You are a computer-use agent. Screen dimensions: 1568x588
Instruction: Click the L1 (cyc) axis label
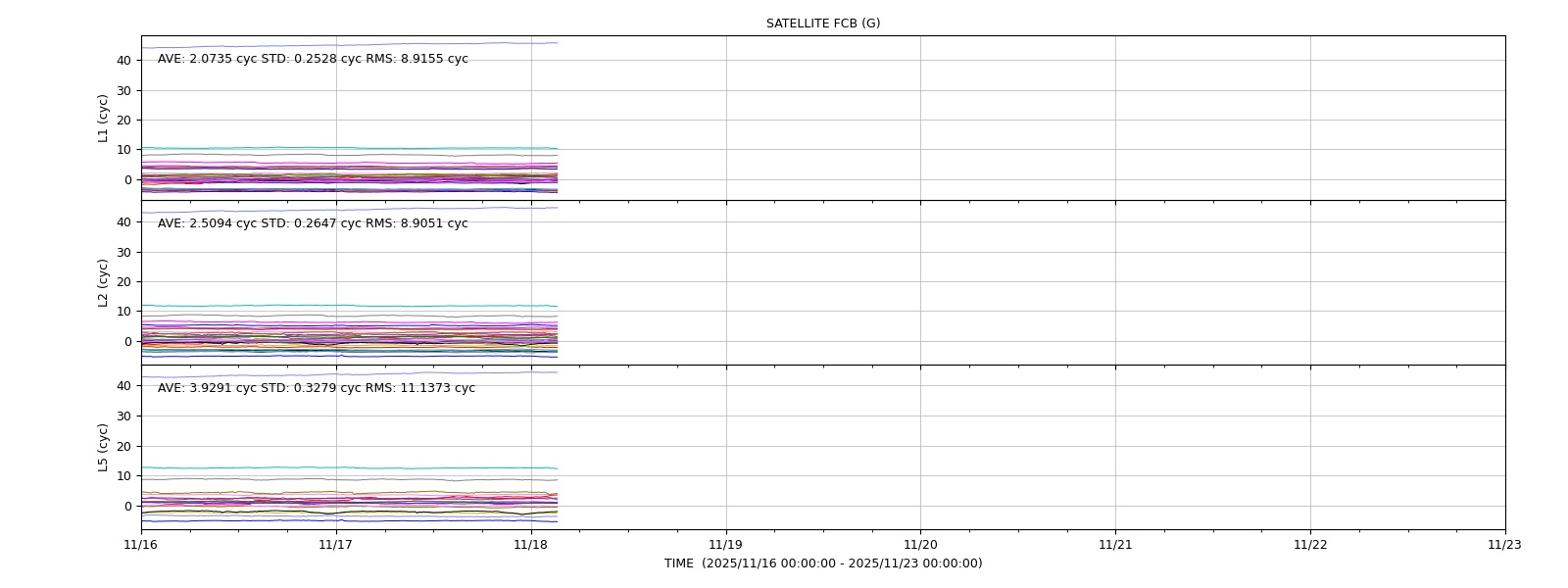103,119
